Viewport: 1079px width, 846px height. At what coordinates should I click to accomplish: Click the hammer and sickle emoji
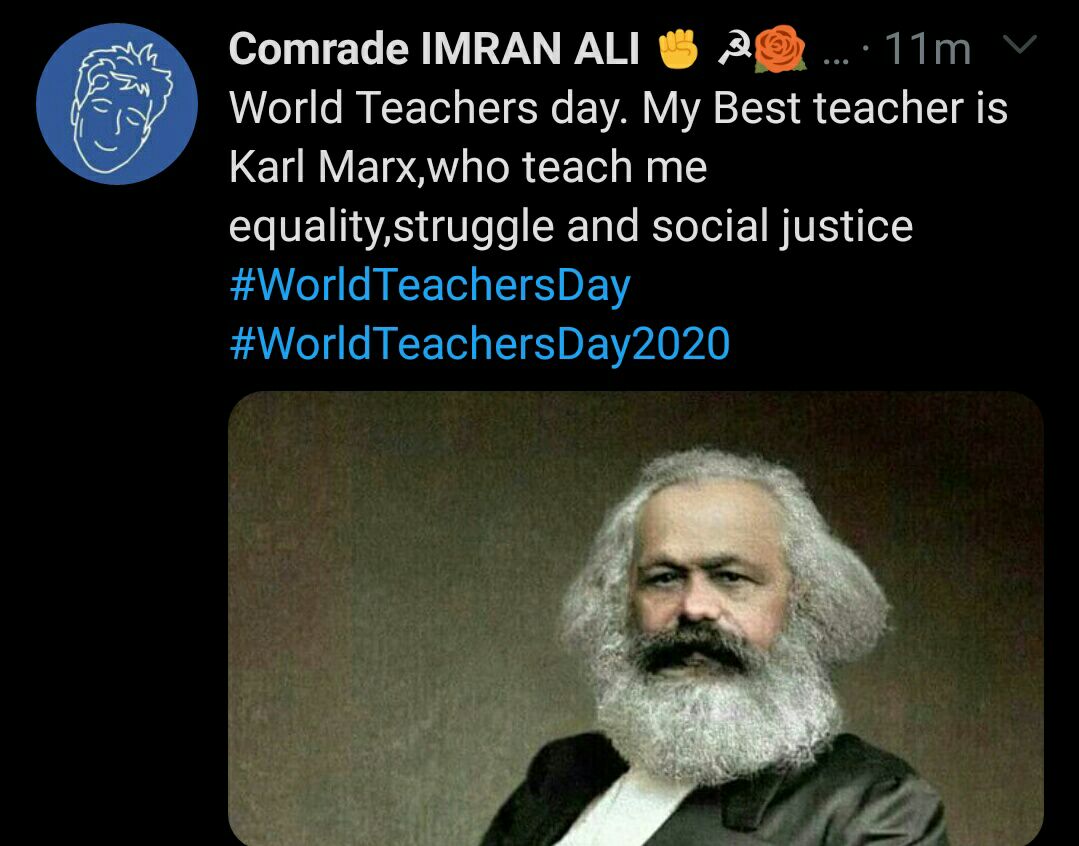point(734,50)
